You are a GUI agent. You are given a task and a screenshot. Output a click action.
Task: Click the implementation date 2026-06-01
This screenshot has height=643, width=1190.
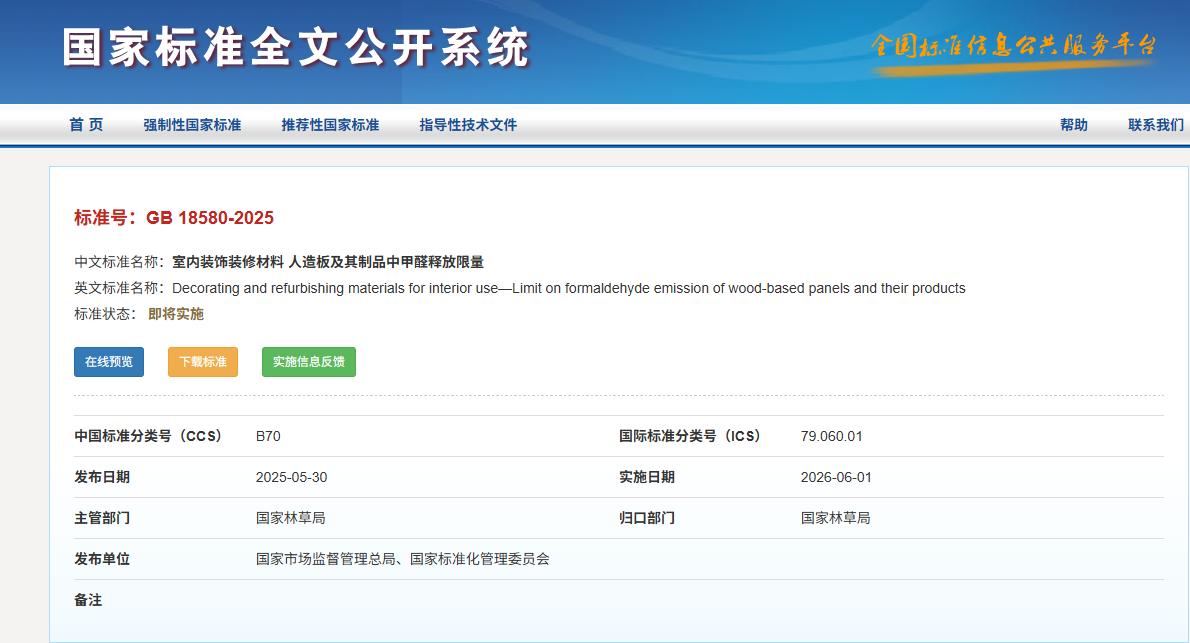point(836,477)
